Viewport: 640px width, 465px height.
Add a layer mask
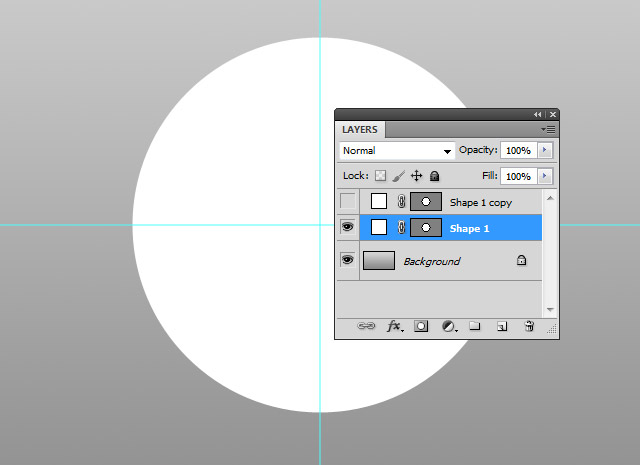point(421,326)
